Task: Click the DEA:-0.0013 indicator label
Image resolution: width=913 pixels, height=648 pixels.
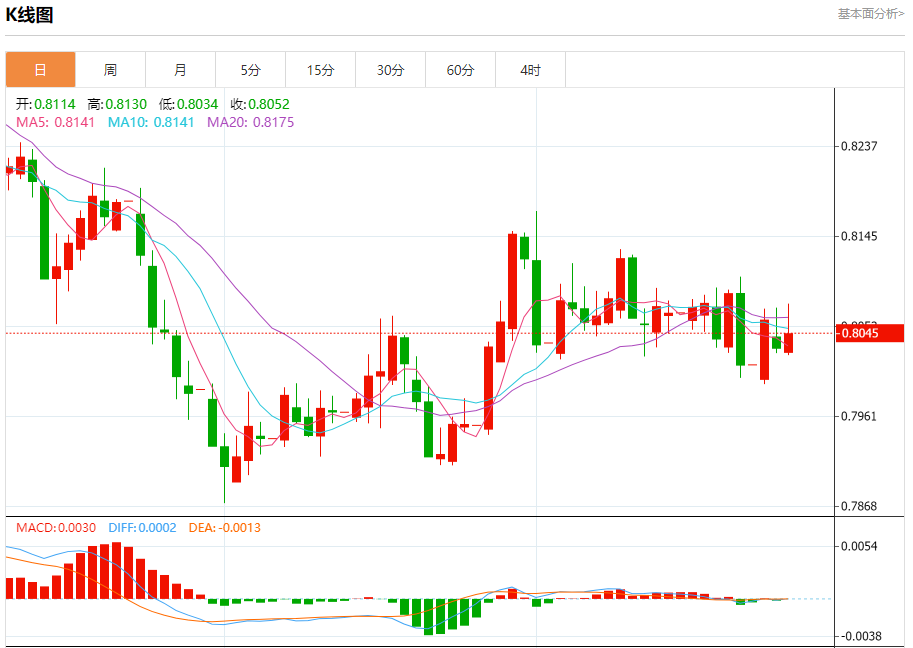Action: tap(224, 527)
